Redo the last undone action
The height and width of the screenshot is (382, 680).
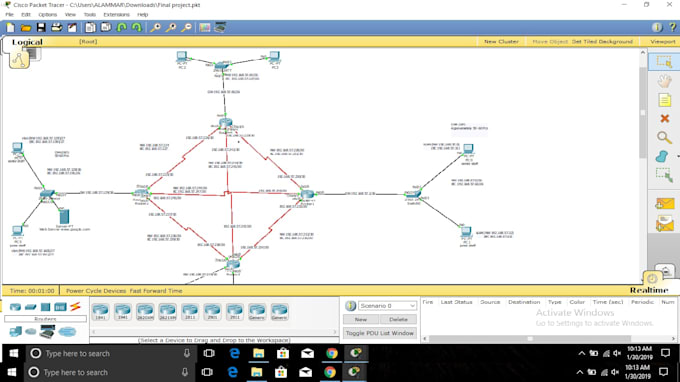click(137, 28)
